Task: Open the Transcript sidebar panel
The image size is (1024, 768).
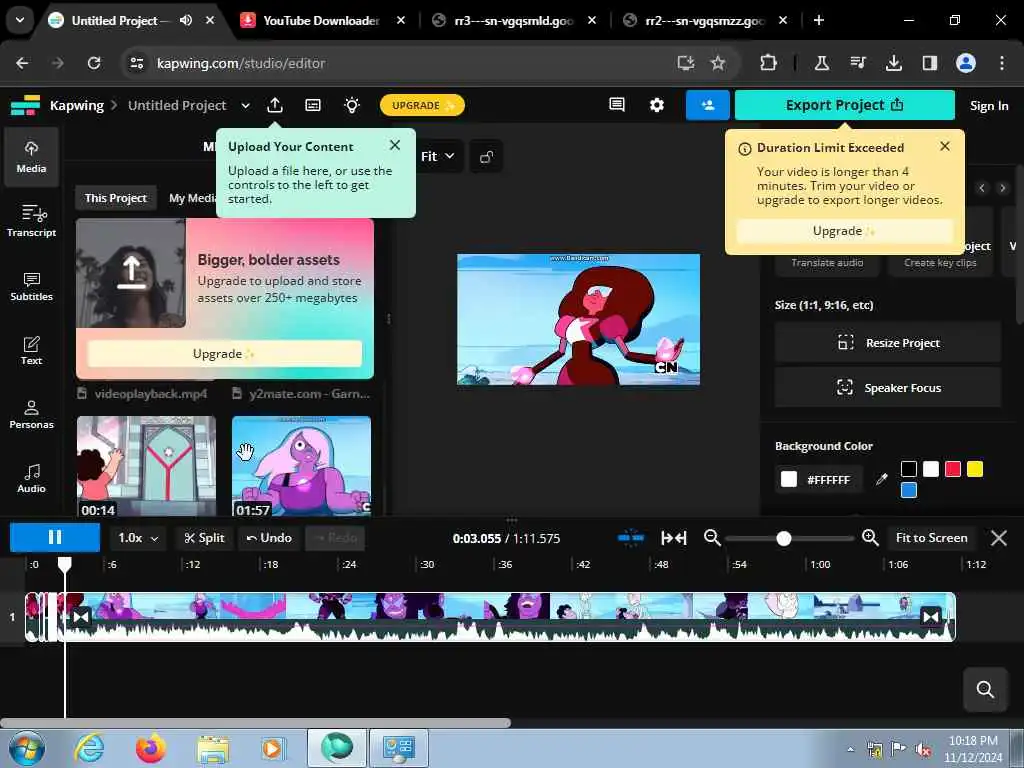Action: [31, 221]
